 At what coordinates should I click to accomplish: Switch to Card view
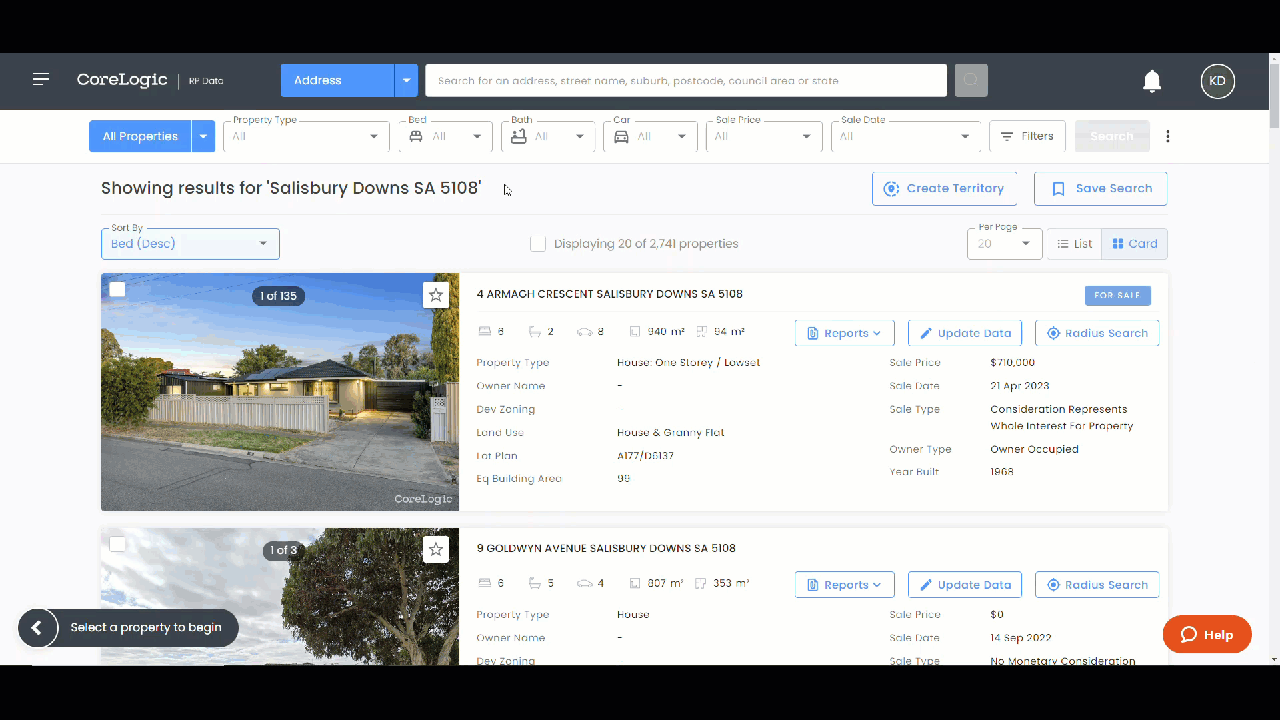click(1134, 243)
